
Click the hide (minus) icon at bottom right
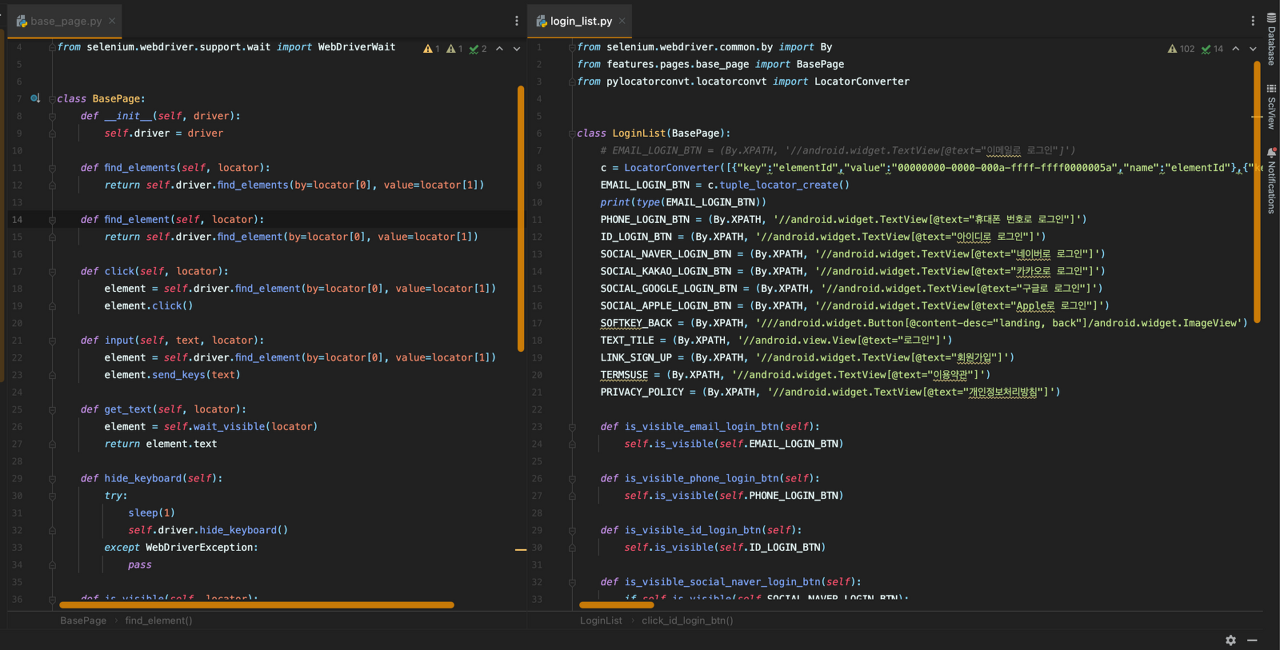1252,640
